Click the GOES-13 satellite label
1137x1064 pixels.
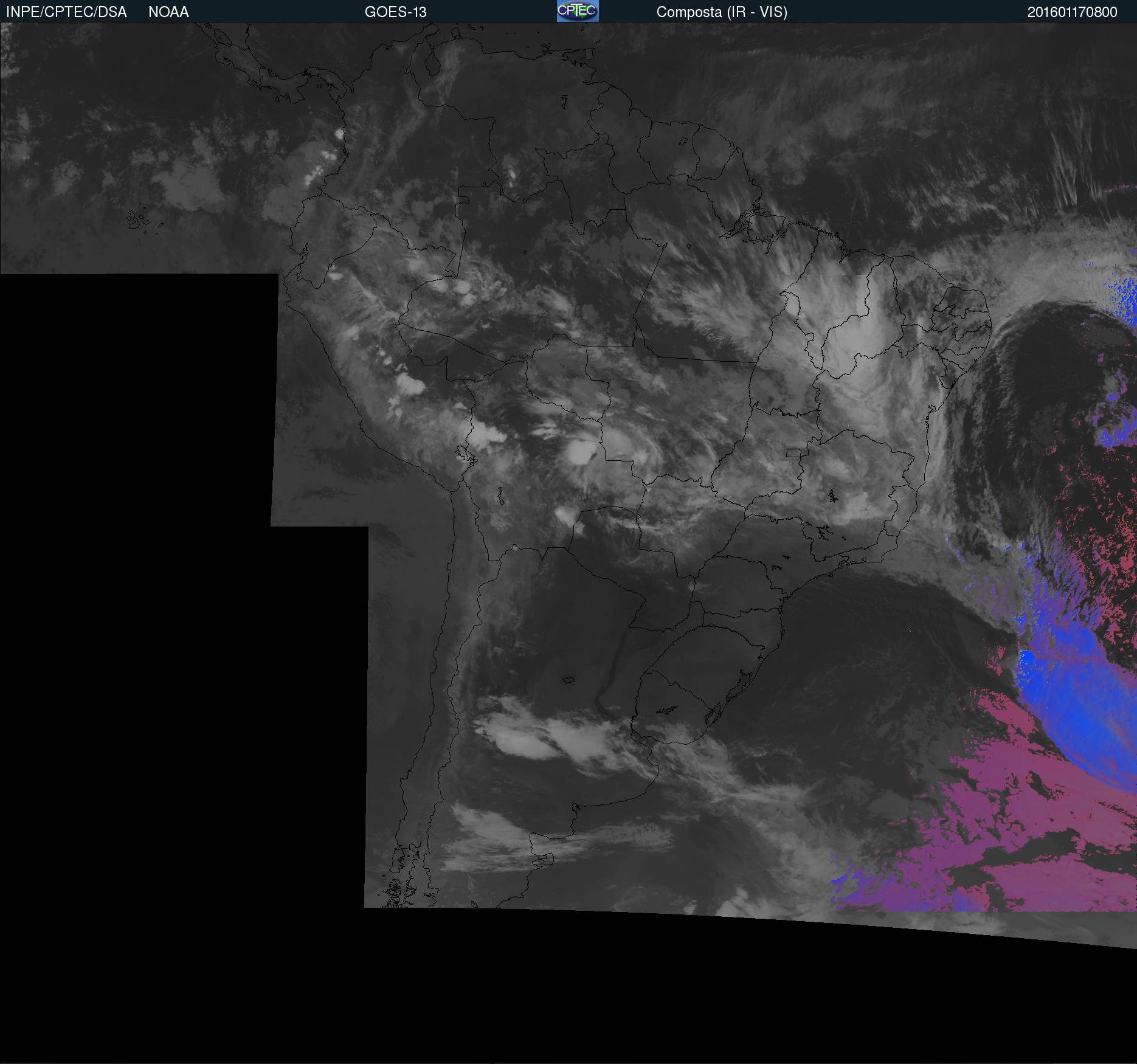pyautogui.click(x=396, y=12)
